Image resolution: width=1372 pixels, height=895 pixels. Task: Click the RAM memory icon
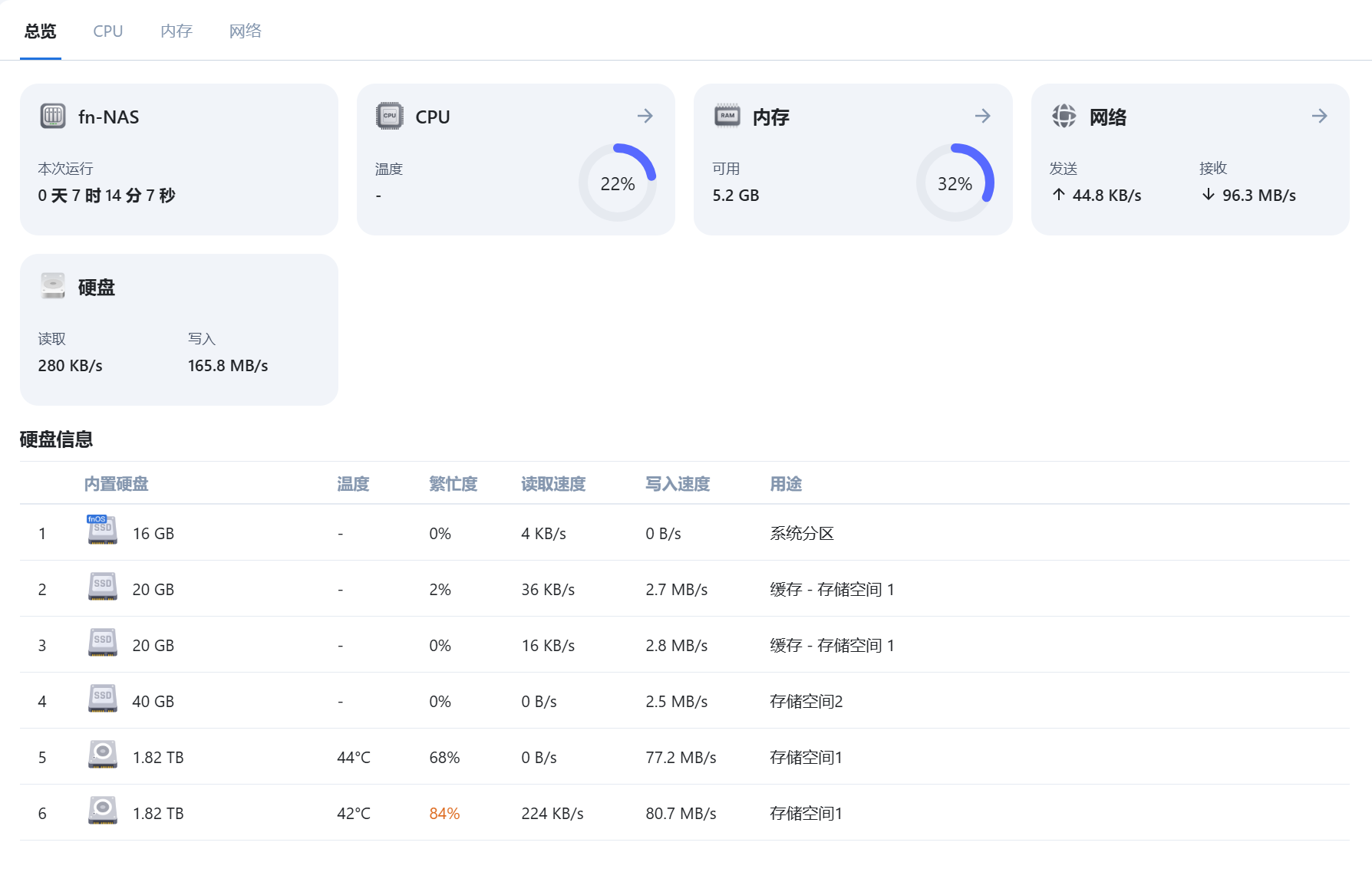pos(727,116)
